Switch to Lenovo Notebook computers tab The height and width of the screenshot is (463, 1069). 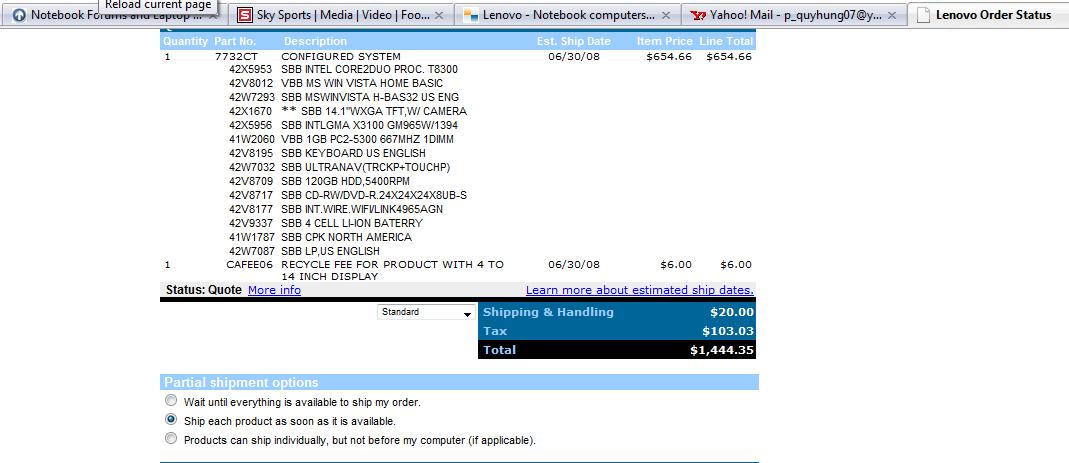(x=569, y=15)
